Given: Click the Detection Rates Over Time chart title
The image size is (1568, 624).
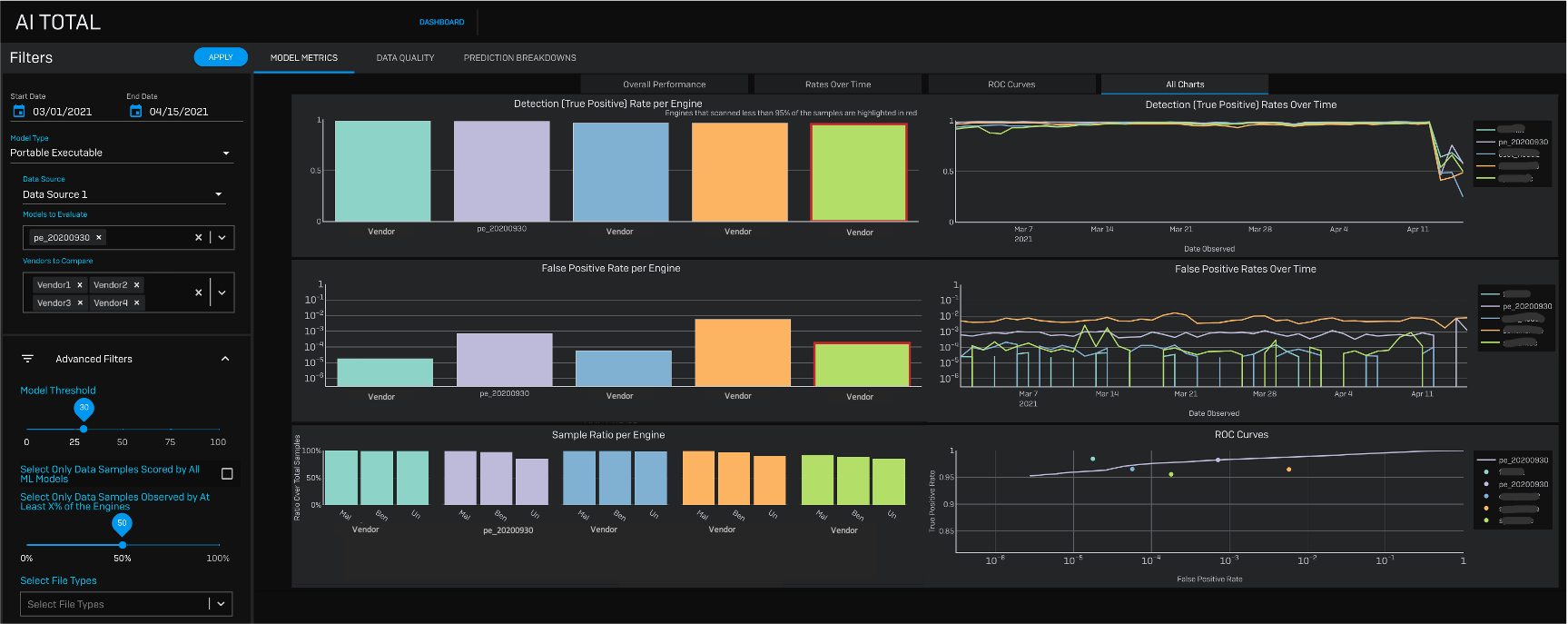Looking at the screenshot, I should [1241, 104].
